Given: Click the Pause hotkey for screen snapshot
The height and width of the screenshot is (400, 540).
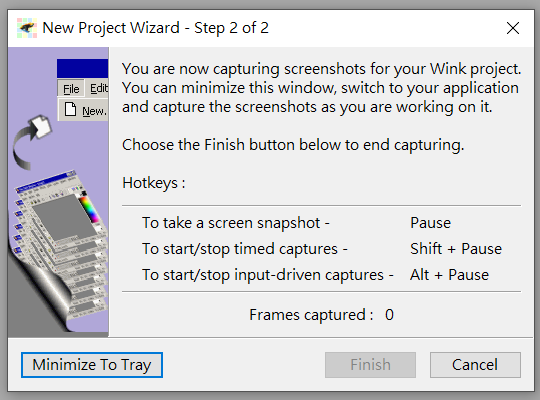Looking at the screenshot, I should coord(430,223).
